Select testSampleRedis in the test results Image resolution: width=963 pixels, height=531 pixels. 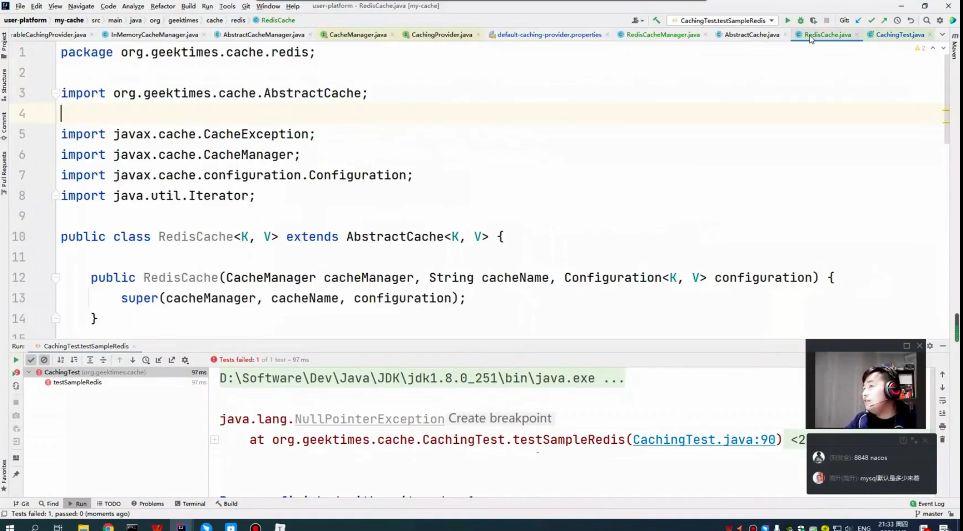click(77, 382)
